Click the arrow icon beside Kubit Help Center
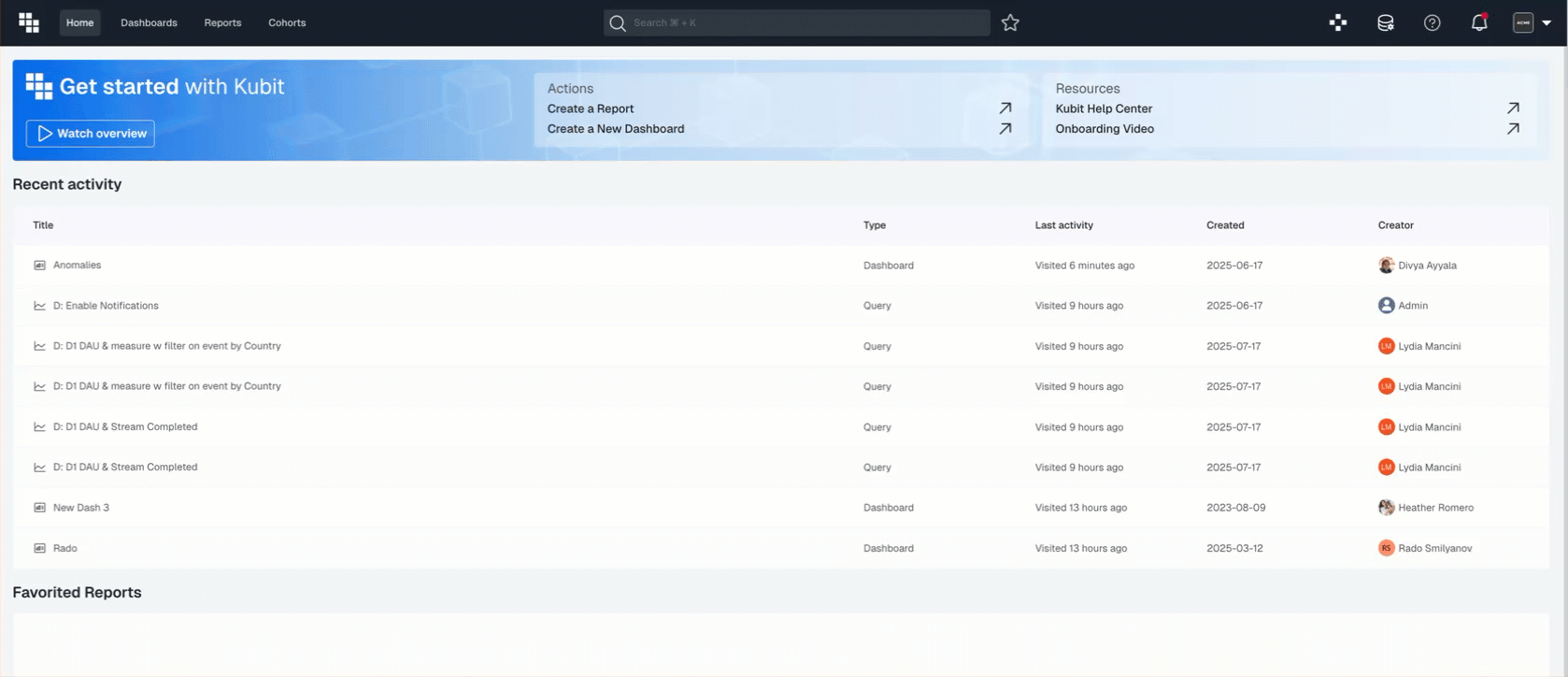 tap(1513, 108)
